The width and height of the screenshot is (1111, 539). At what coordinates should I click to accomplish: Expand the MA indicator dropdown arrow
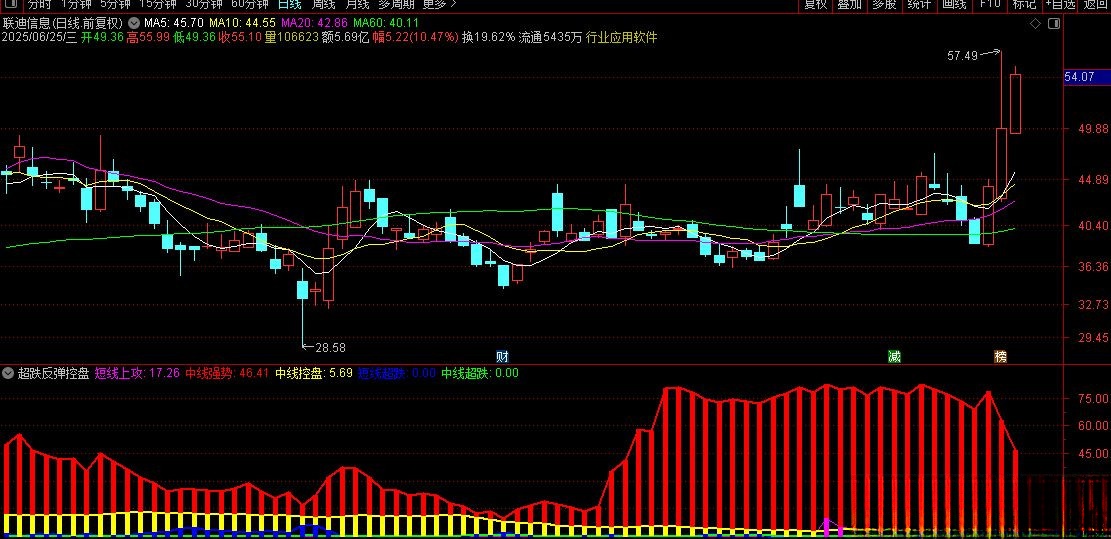pyautogui.click(x=135, y=22)
